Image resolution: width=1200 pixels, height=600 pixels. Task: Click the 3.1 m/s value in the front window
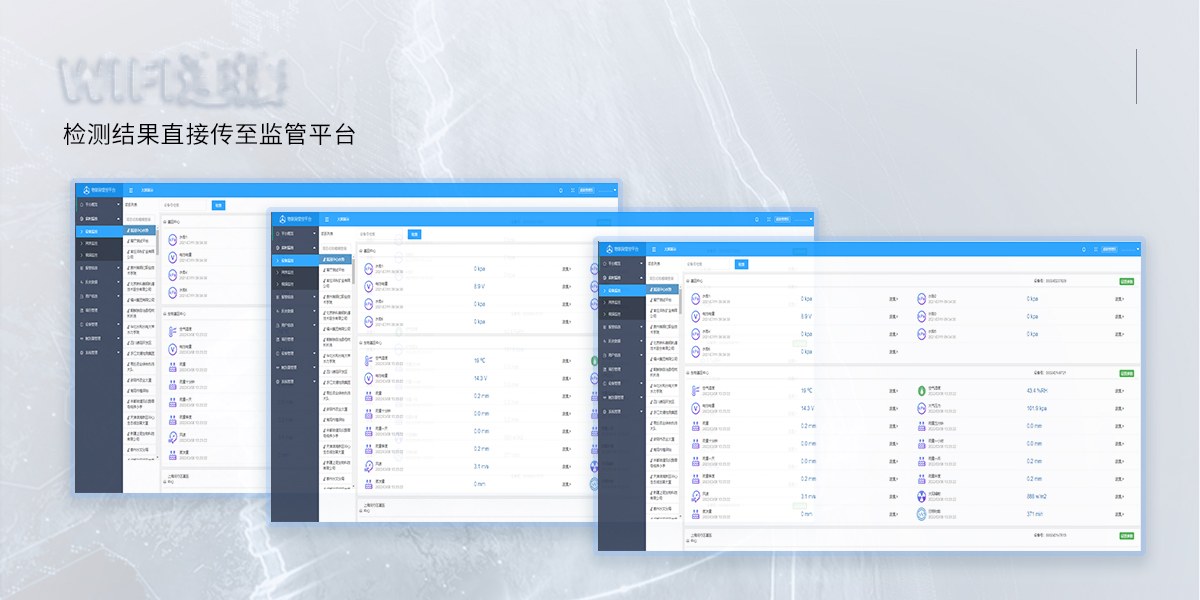[808, 496]
